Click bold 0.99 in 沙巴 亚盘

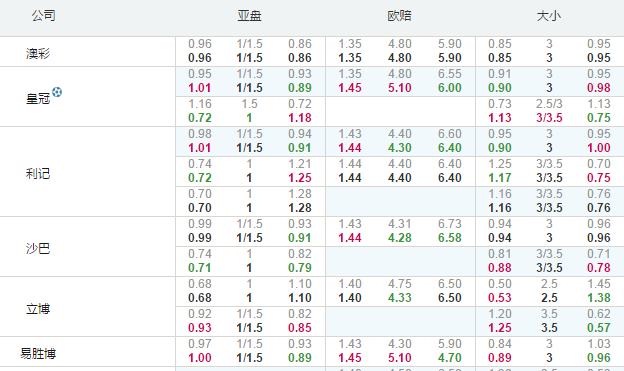[x=200, y=238]
